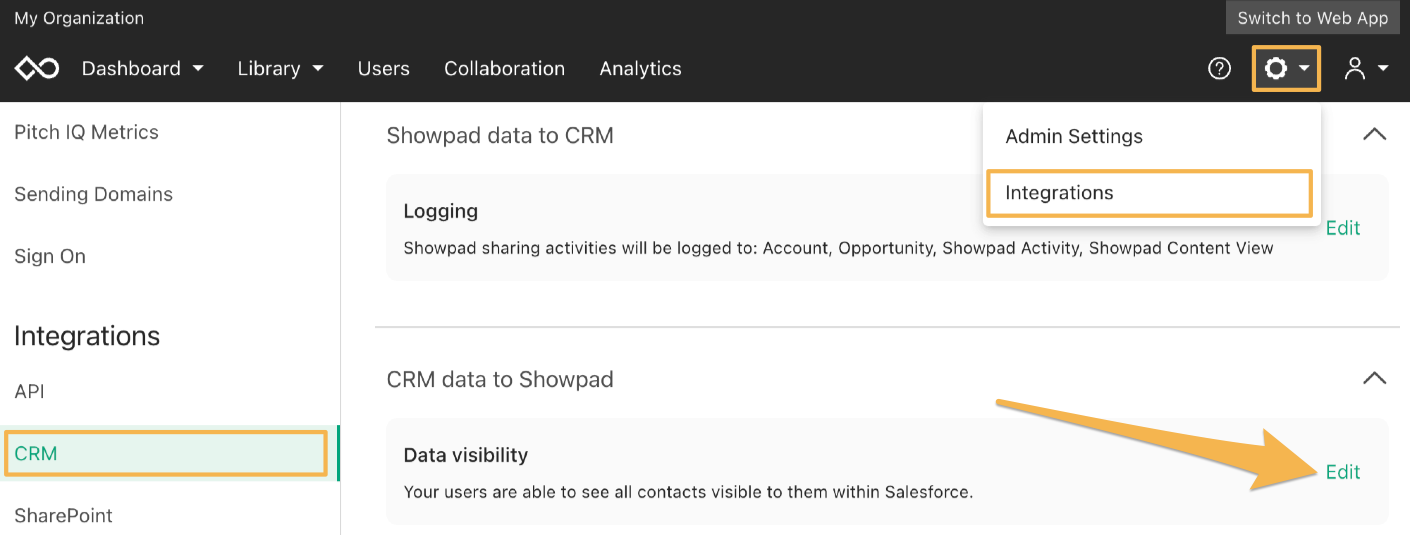This screenshot has width=1410, height=535.
Task: Click the My Organization label
Action: pyautogui.click(x=79, y=18)
